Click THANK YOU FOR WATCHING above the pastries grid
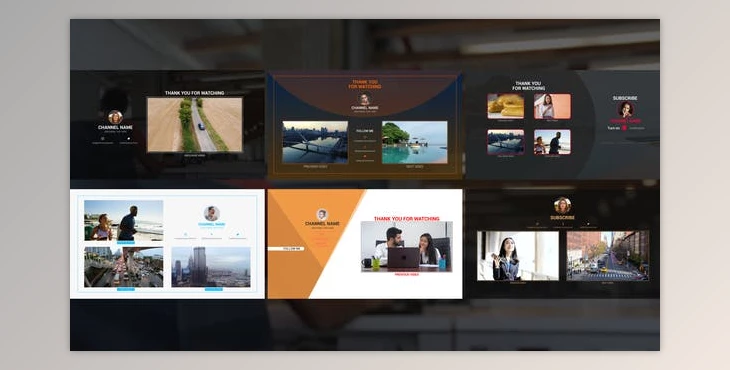Image resolution: width=730 pixels, height=370 pixels. tap(528, 86)
